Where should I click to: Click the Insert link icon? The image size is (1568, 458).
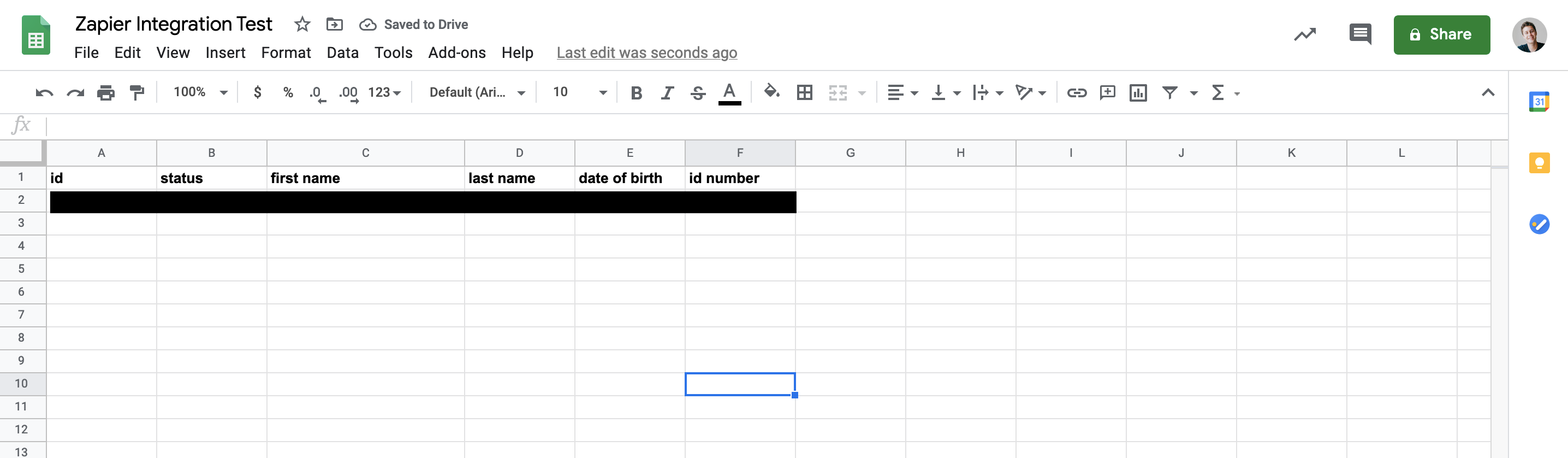[1076, 92]
